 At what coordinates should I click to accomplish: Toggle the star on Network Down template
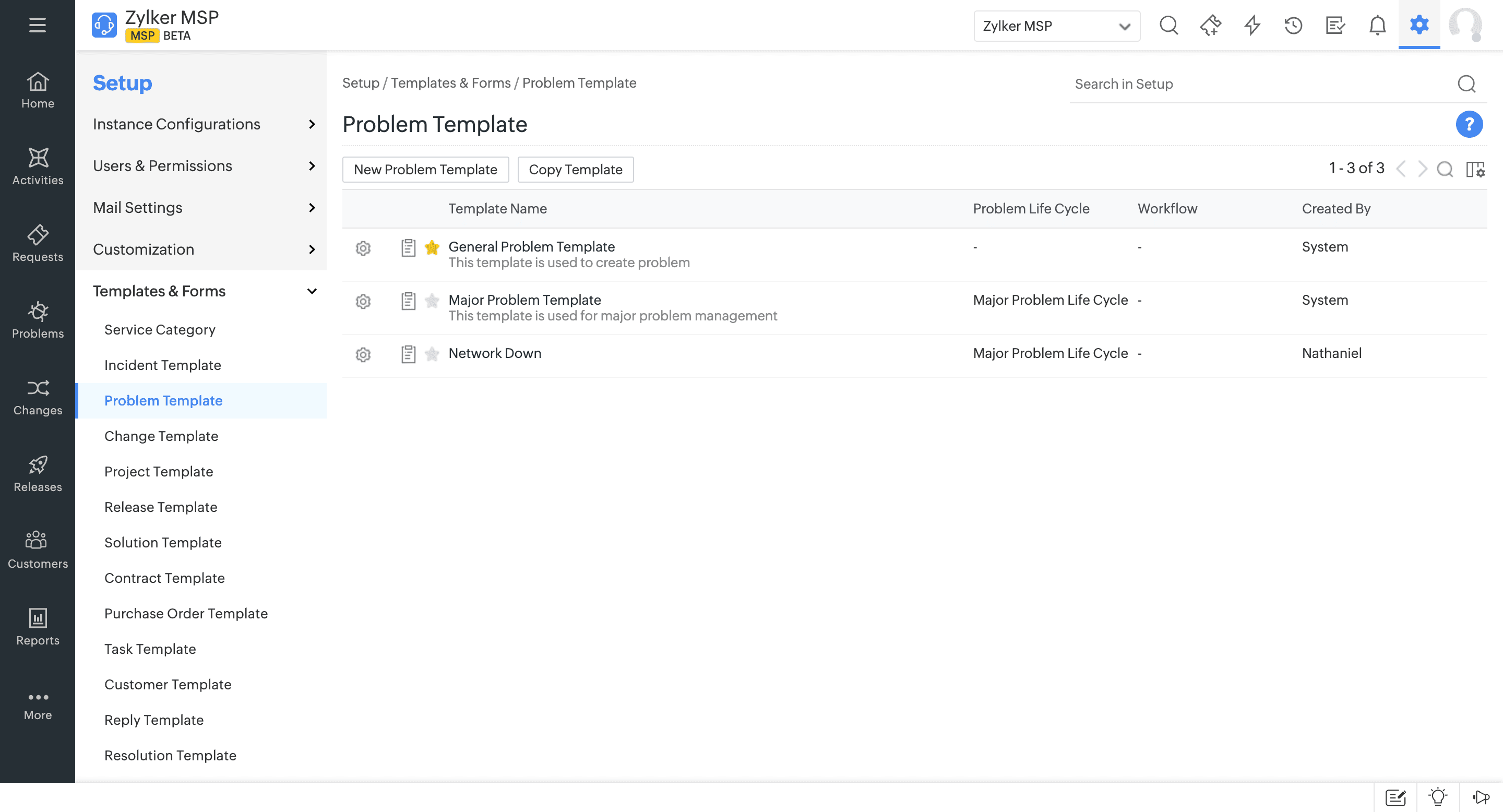tap(432, 354)
